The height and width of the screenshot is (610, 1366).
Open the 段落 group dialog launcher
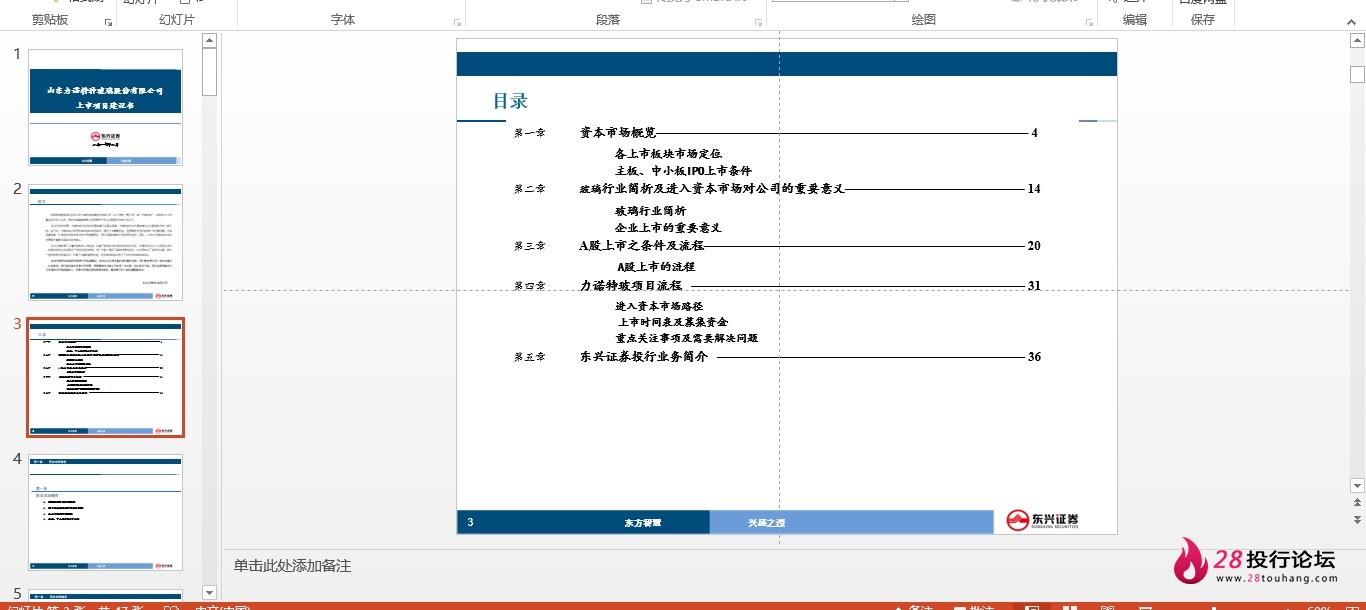[758, 21]
